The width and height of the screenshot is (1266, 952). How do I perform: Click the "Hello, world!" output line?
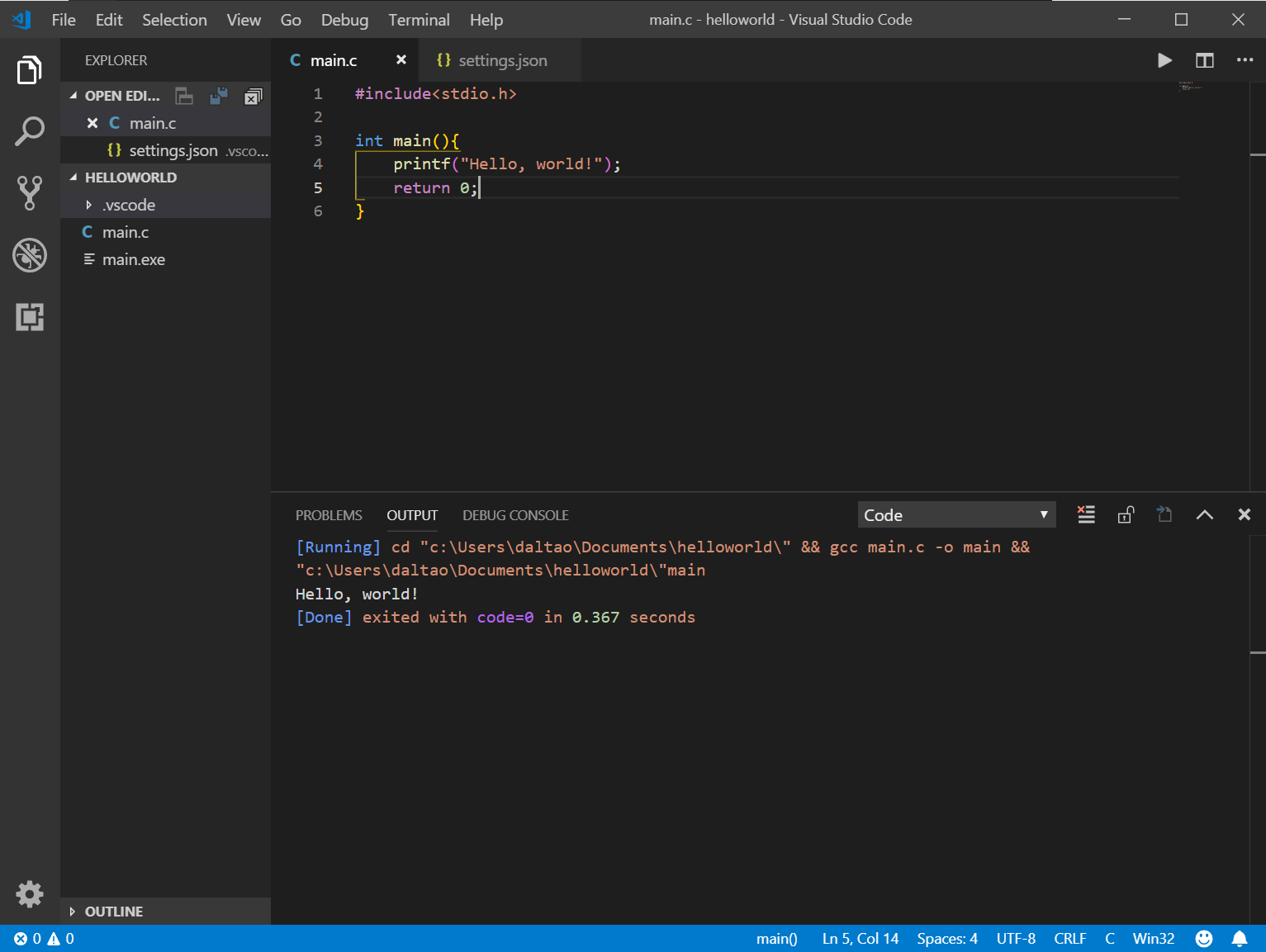click(x=357, y=594)
